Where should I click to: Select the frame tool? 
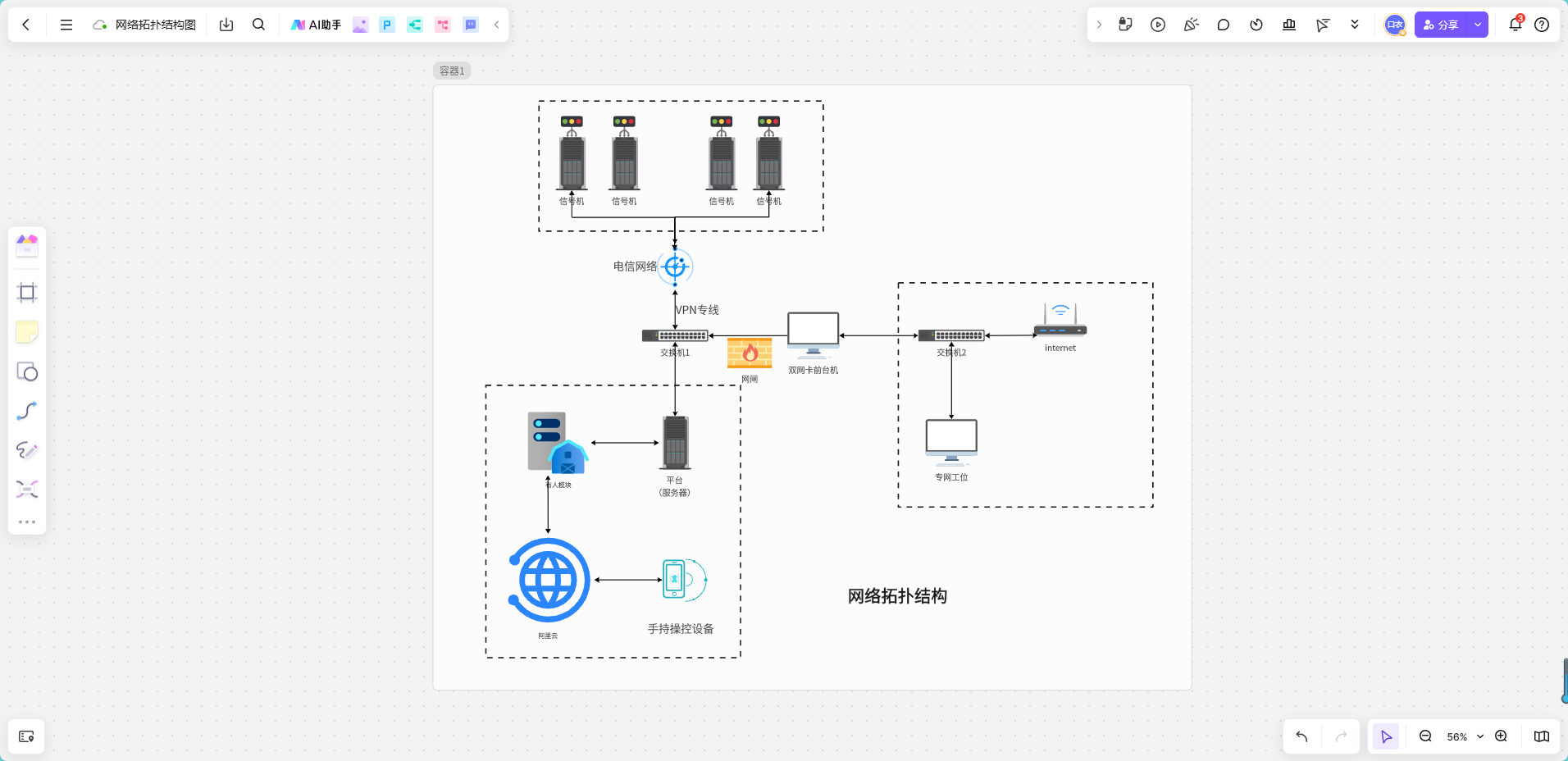27,293
